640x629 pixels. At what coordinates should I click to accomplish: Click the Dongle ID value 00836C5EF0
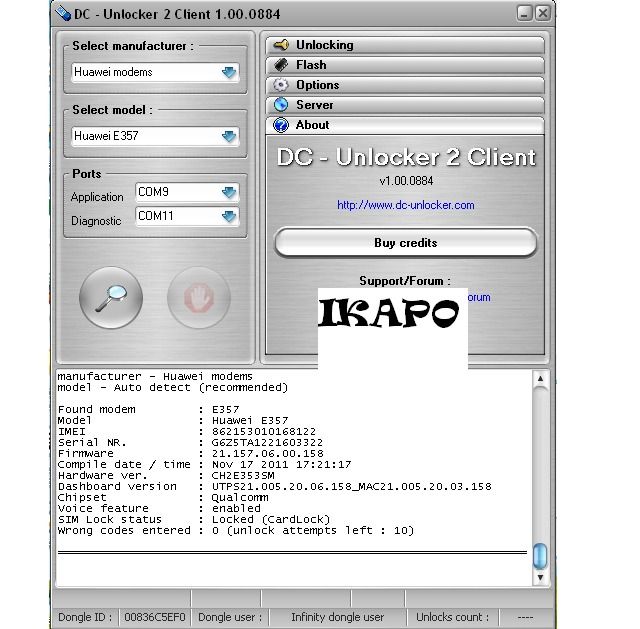(155, 617)
